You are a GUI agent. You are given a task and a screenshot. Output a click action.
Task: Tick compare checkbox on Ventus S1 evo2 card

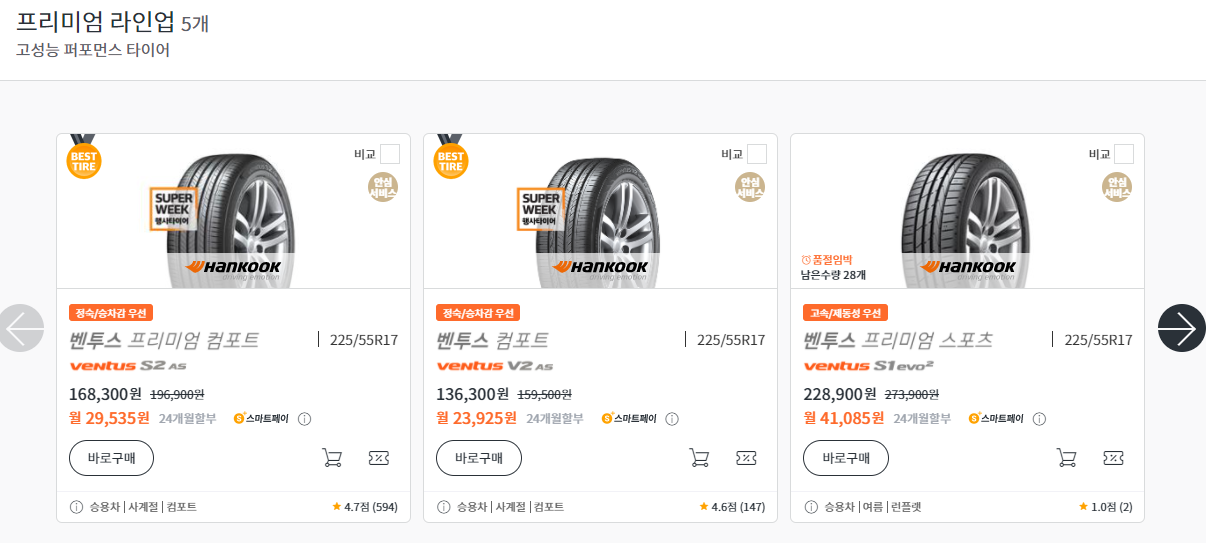(1124, 154)
